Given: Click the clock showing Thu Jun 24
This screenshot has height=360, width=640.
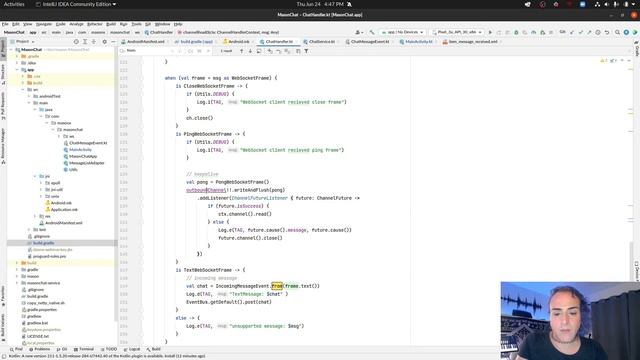Looking at the screenshot, I should pos(320,4).
